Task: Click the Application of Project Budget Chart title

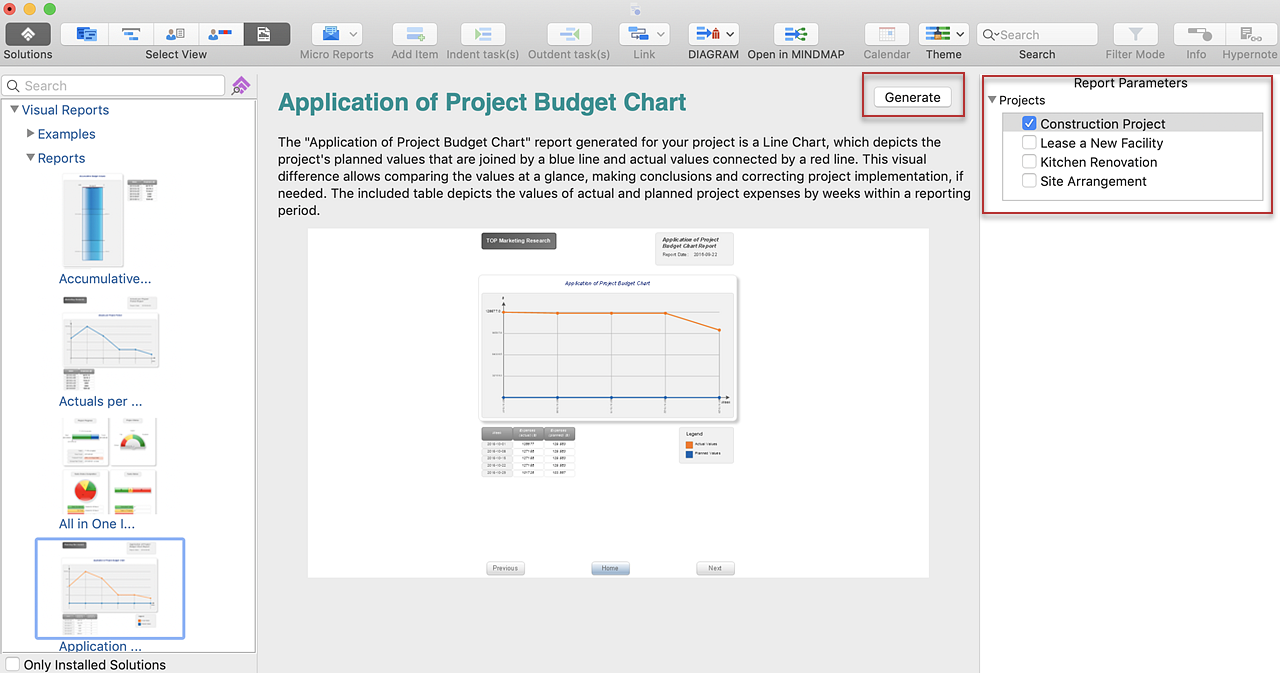Action: (482, 102)
